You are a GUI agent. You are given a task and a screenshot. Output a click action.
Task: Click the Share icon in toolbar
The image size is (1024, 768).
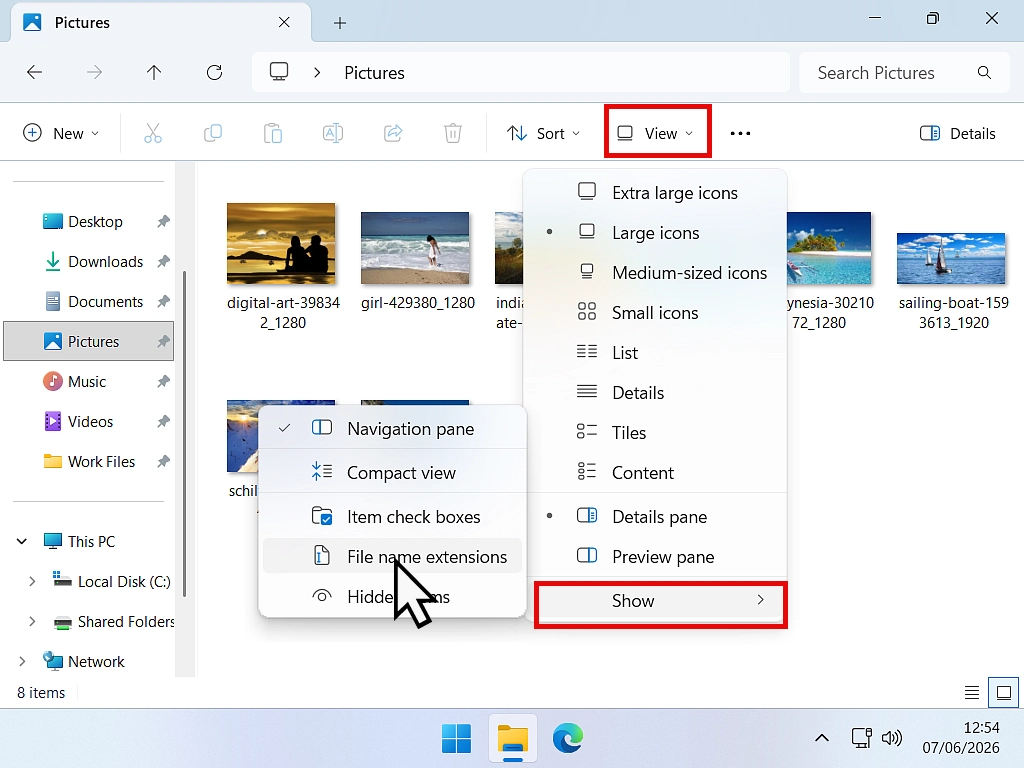pos(393,133)
